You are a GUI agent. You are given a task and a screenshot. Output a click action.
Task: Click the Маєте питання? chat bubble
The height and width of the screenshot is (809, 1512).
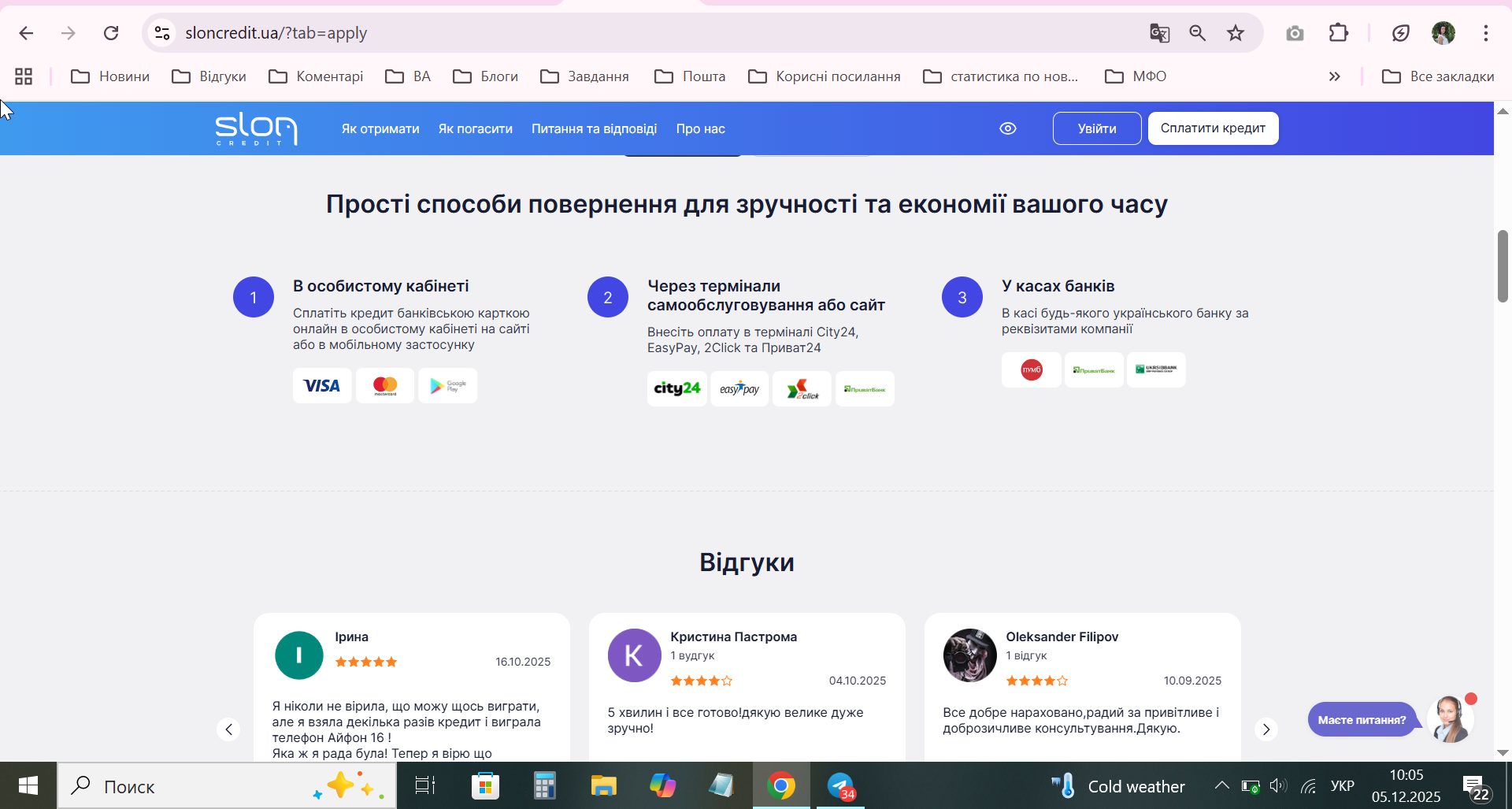point(1362,719)
